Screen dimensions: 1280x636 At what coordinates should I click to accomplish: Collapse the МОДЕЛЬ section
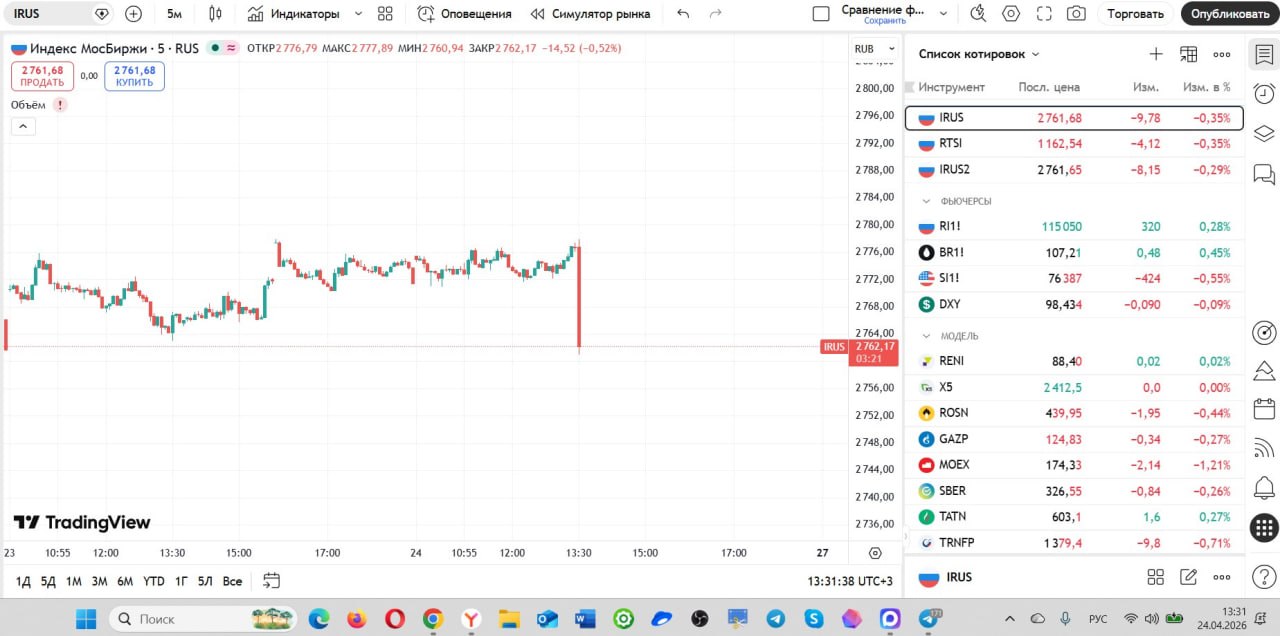point(925,336)
